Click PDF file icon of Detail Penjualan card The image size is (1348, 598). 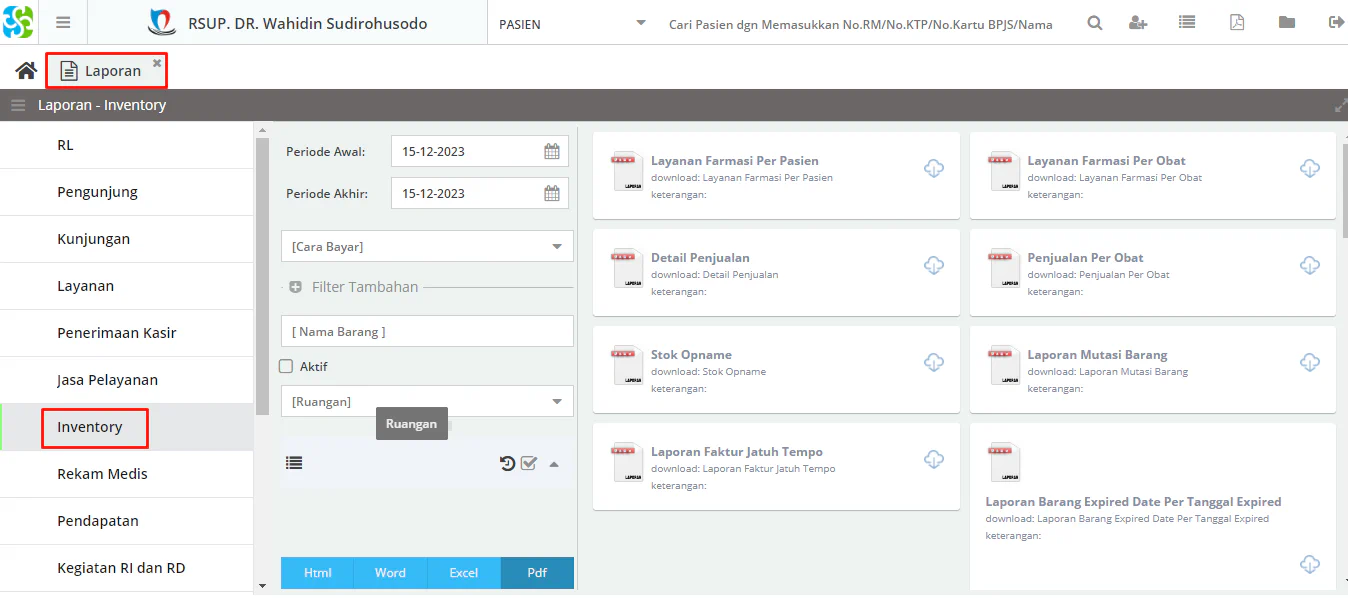coord(628,268)
